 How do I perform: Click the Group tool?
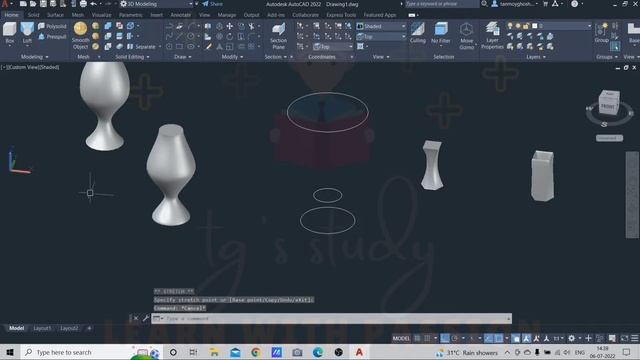pos(601,33)
